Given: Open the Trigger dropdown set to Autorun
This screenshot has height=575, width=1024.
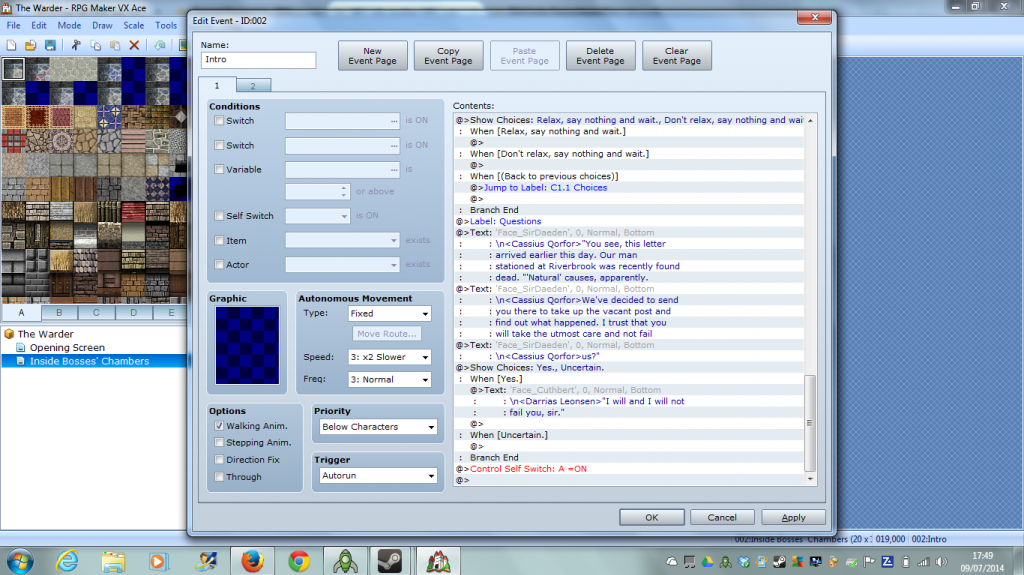Looking at the screenshot, I should click(378, 476).
